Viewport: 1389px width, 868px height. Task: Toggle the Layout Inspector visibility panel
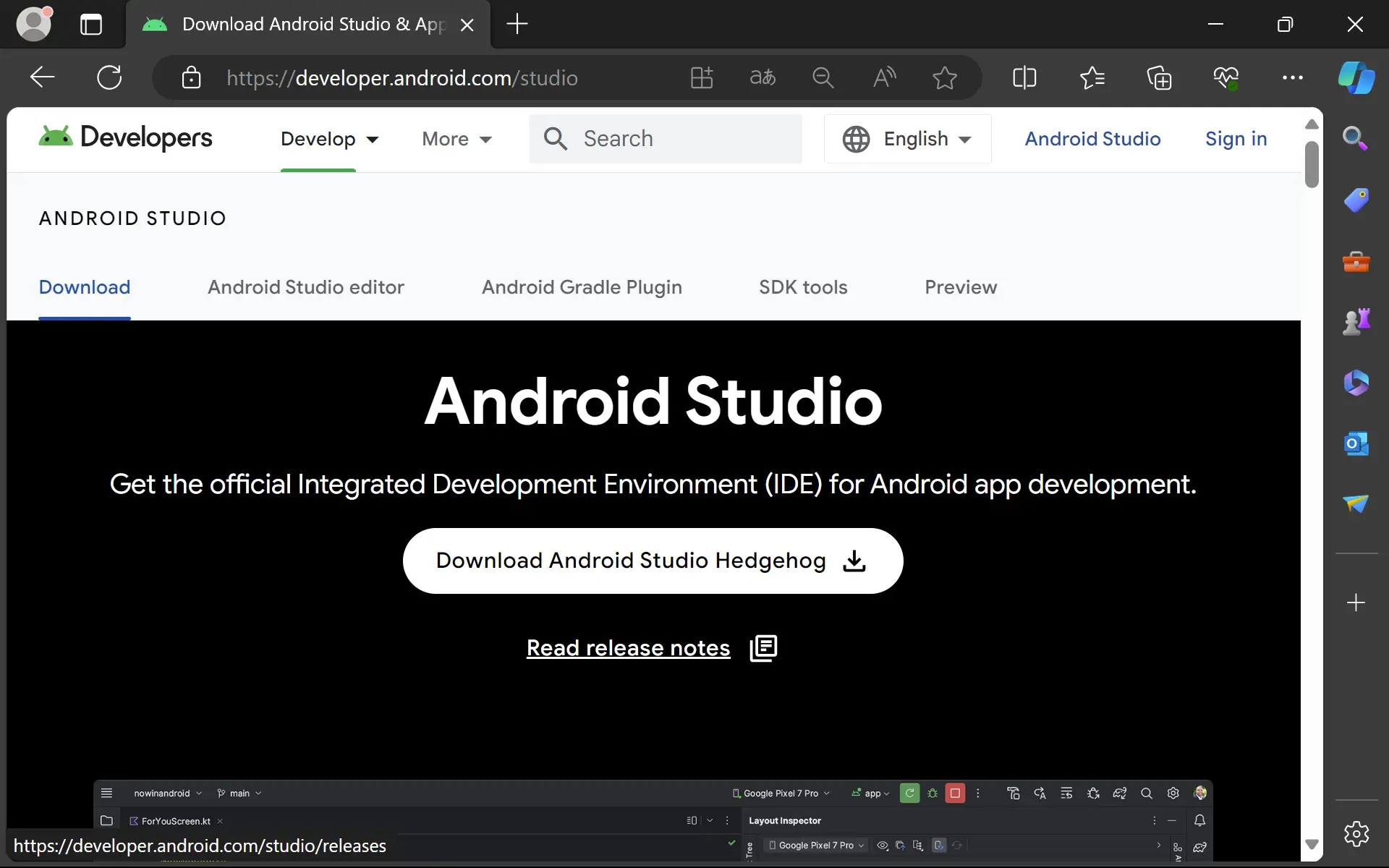882,846
